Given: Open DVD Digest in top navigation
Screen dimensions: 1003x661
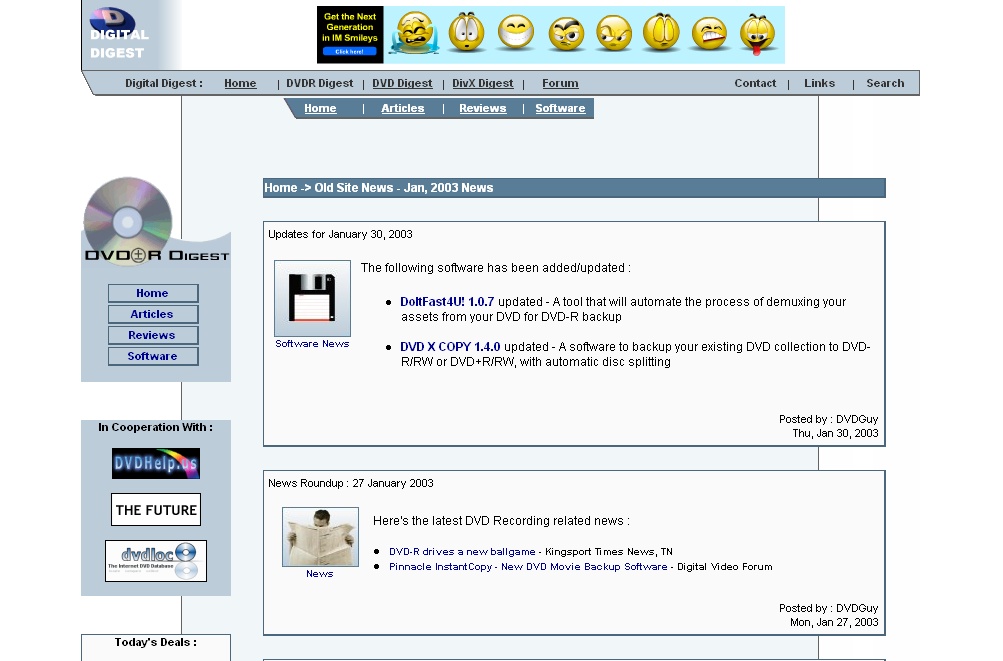Looking at the screenshot, I should tap(402, 84).
